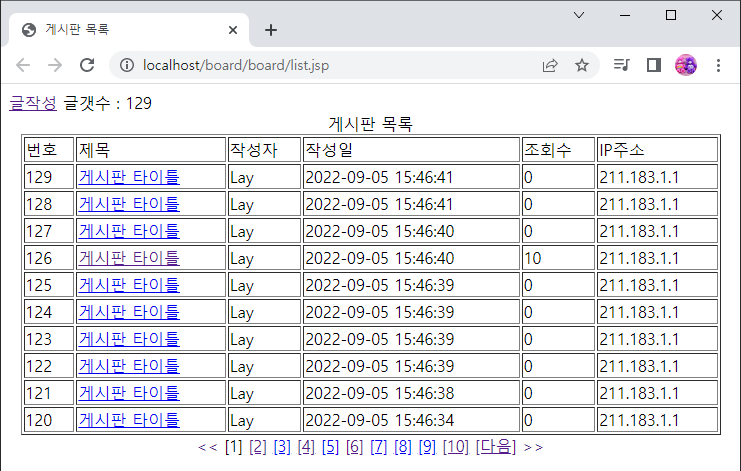
Task: Click IP 211.183.1.1 in row 123
Action: [639, 339]
